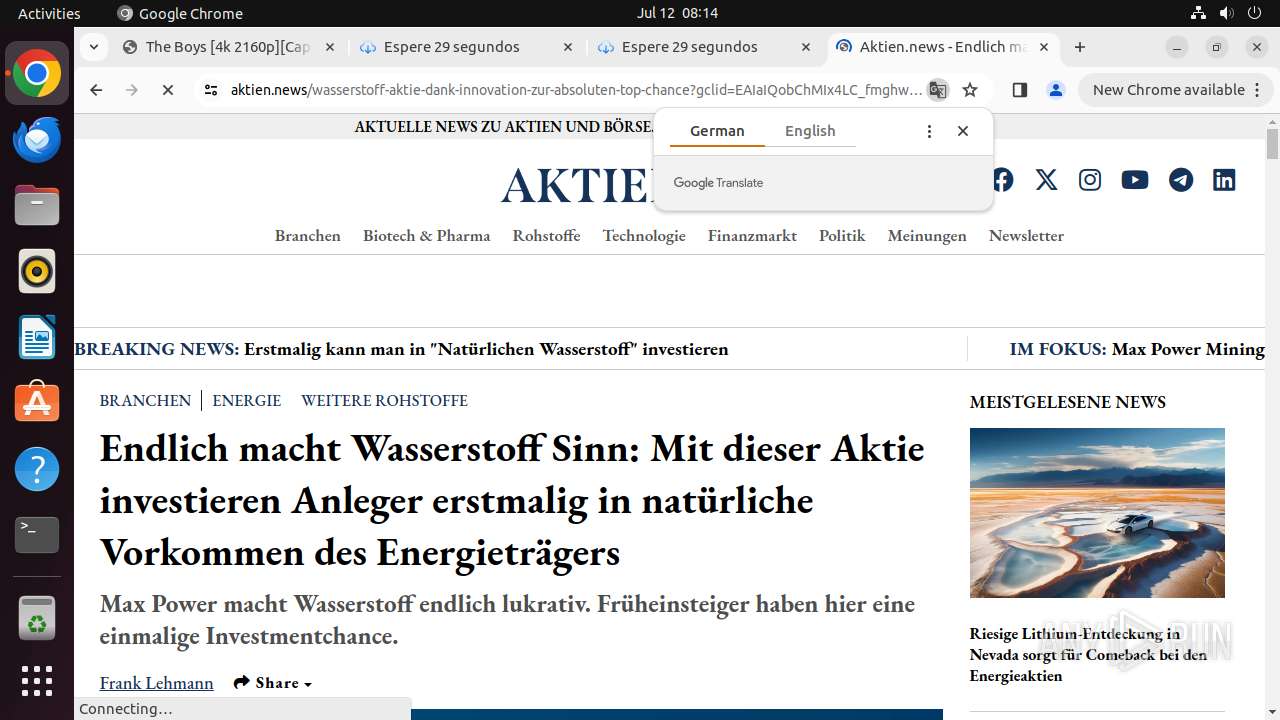View site information icon in address bar
Viewport: 1280px width, 720px height.
[210, 90]
